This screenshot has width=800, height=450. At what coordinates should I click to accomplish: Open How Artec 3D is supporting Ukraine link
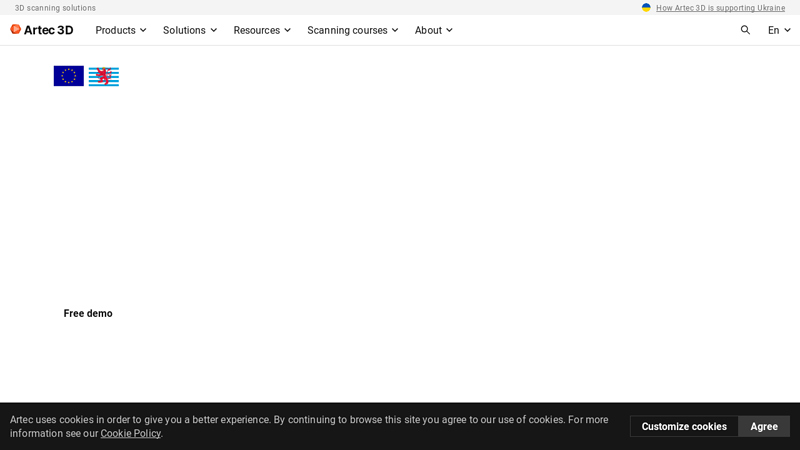(720, 8)
